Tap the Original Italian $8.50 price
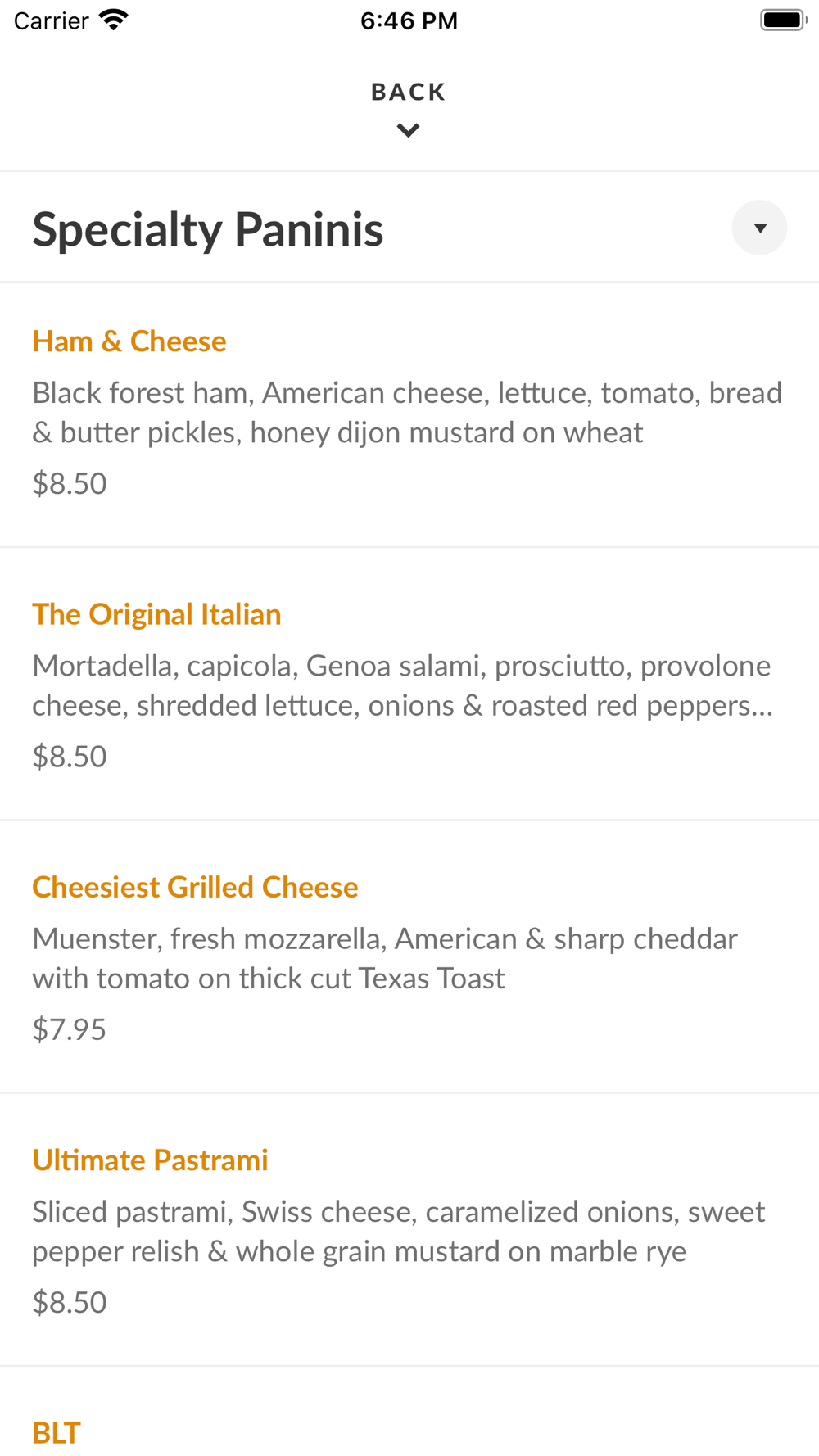 (x=70, y=757)
